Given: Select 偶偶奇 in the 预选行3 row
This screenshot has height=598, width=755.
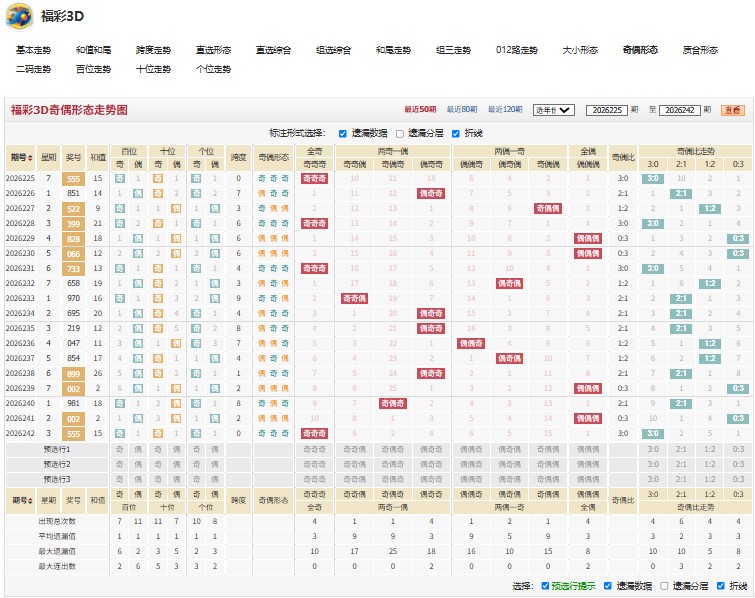Looking at the screenshot, I should click(x=471, y=479).
